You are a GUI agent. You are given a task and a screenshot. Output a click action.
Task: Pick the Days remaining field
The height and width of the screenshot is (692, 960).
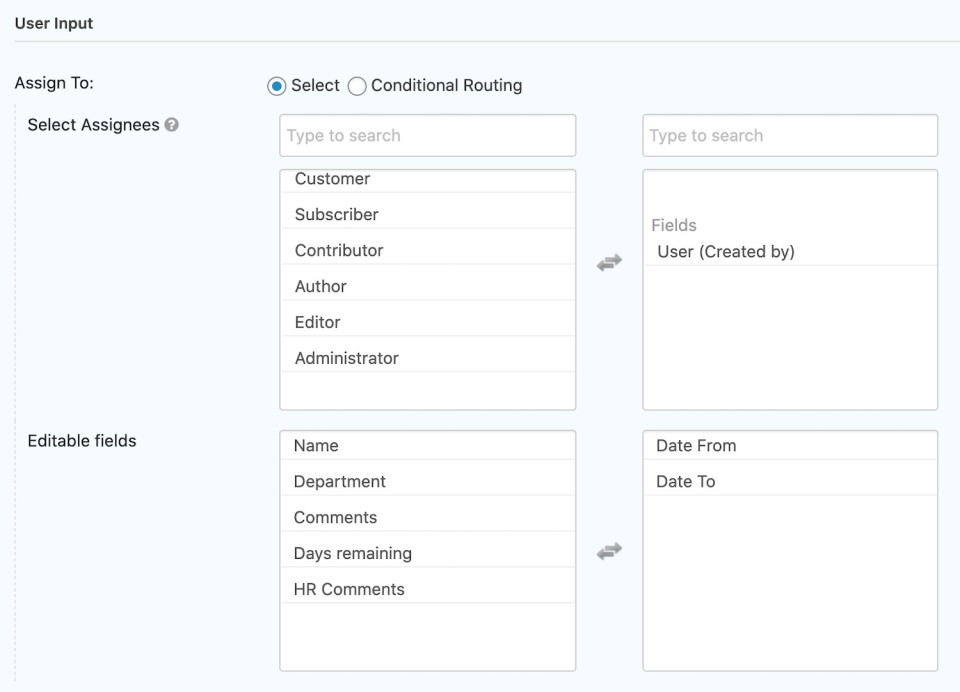pos(352,554)
